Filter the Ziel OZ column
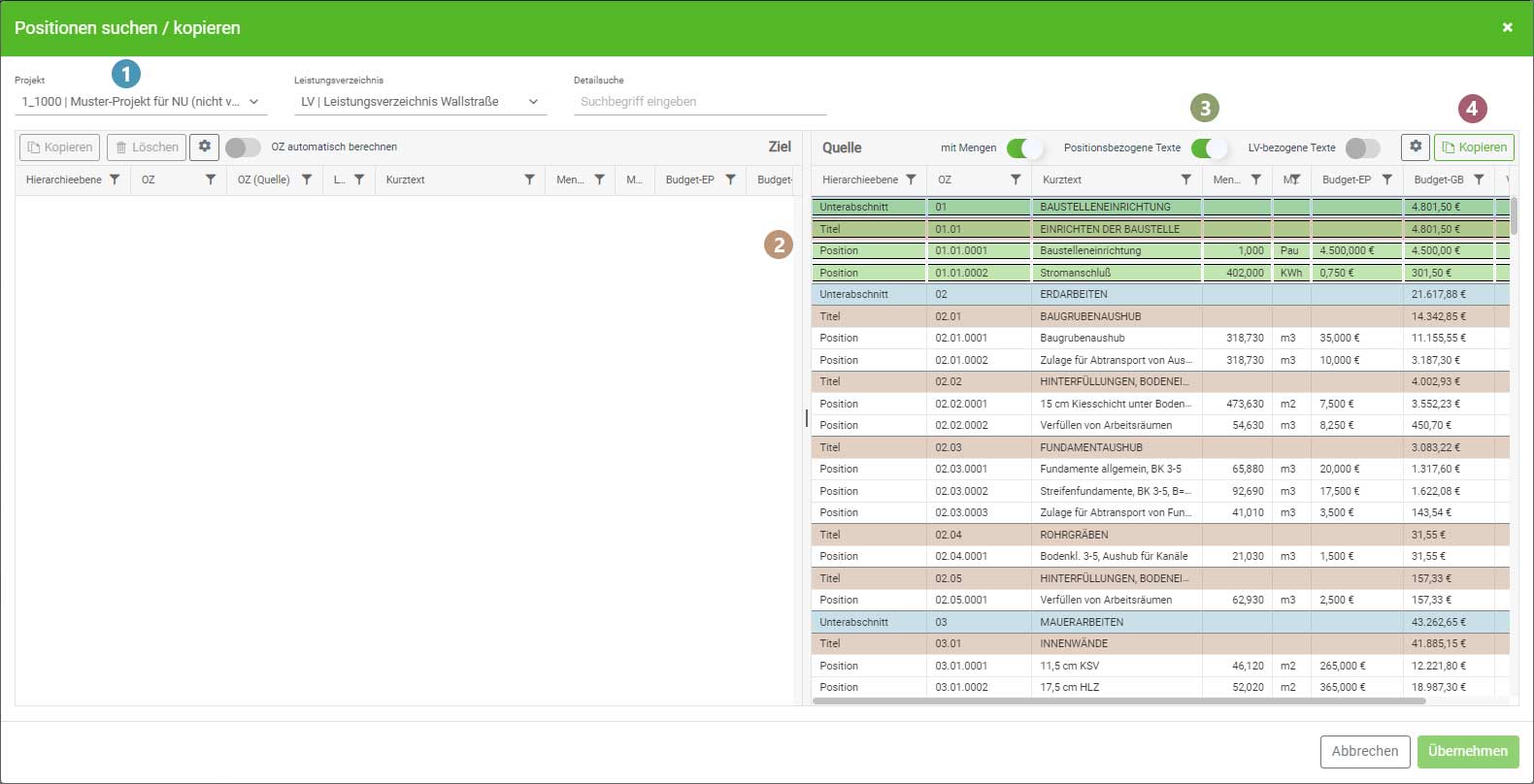The image size is (1534, 784). (x=211, y=180)
